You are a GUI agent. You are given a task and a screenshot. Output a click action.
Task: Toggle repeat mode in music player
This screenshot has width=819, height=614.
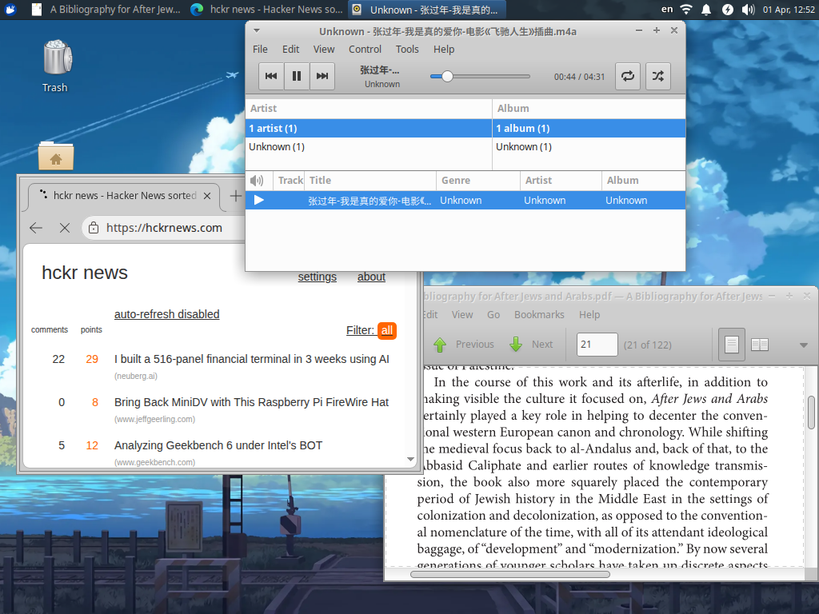pyautogui.click(x=628, y=76)
